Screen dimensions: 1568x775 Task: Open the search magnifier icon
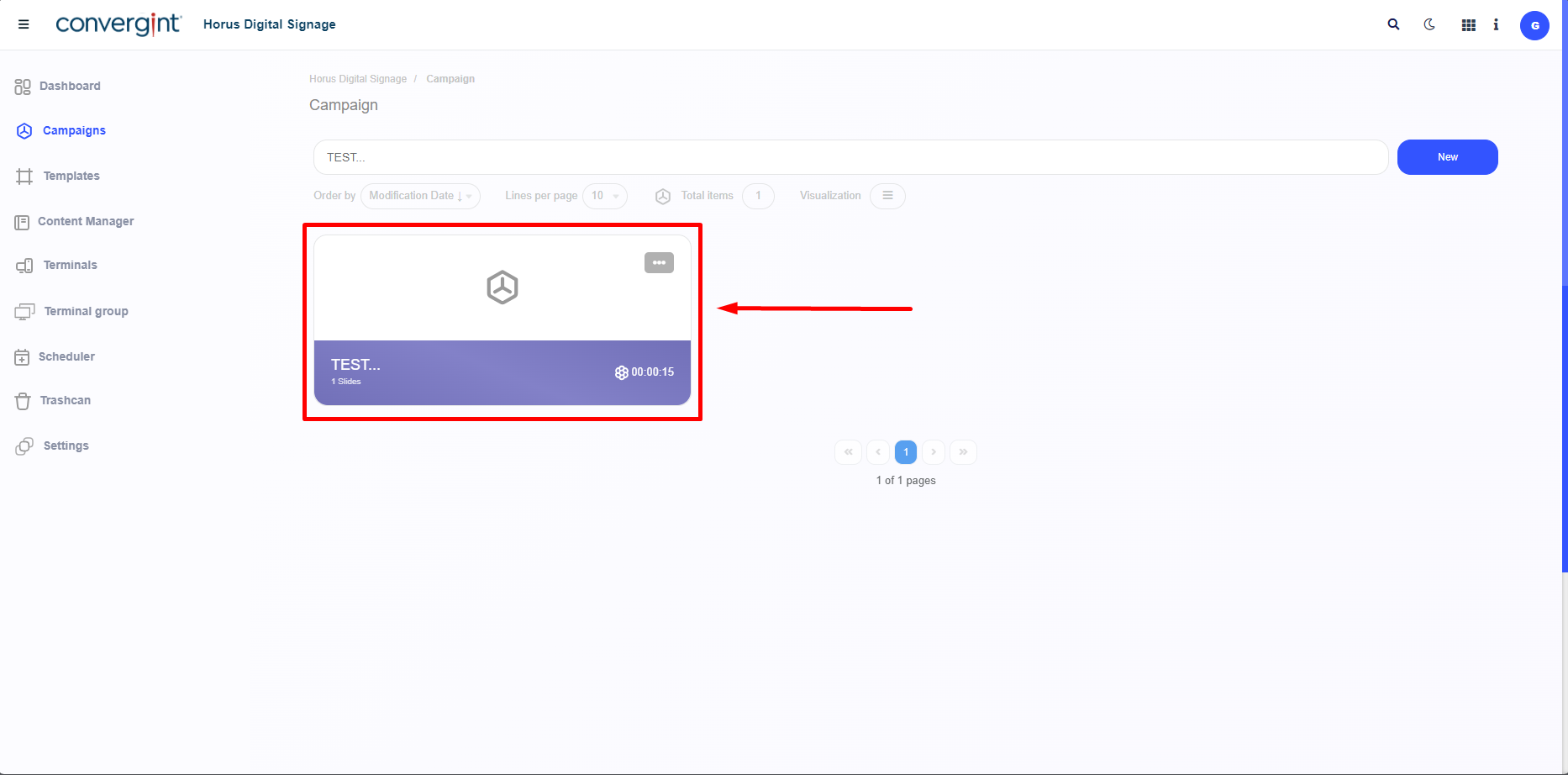(1393, 24)
